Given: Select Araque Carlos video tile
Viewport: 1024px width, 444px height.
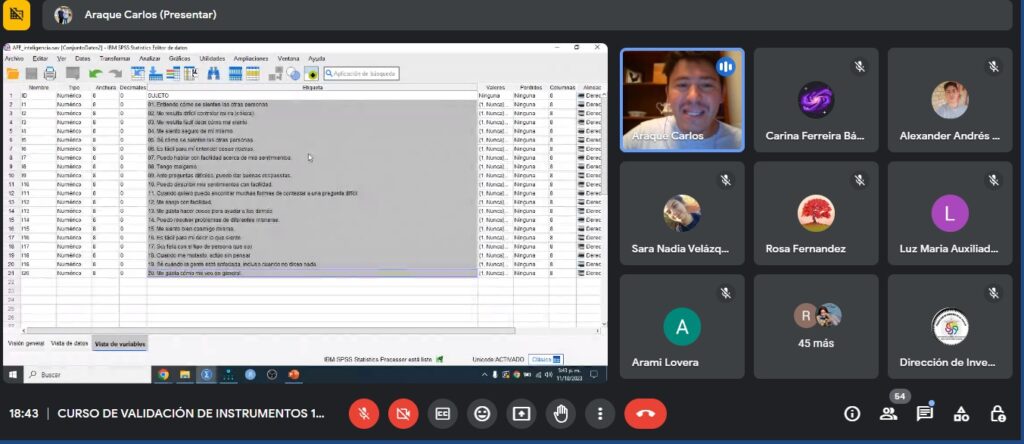Looking at the screenshot, I should 682,100.
